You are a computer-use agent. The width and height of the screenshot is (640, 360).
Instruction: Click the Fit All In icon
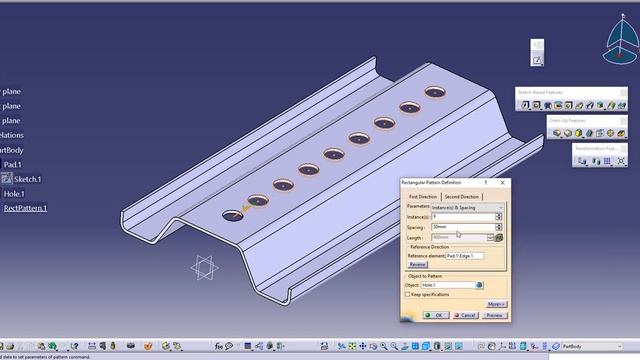point(352,346)
